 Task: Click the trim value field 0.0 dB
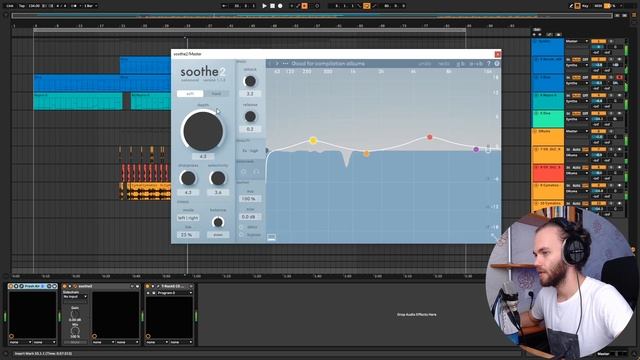pos(250,217)
